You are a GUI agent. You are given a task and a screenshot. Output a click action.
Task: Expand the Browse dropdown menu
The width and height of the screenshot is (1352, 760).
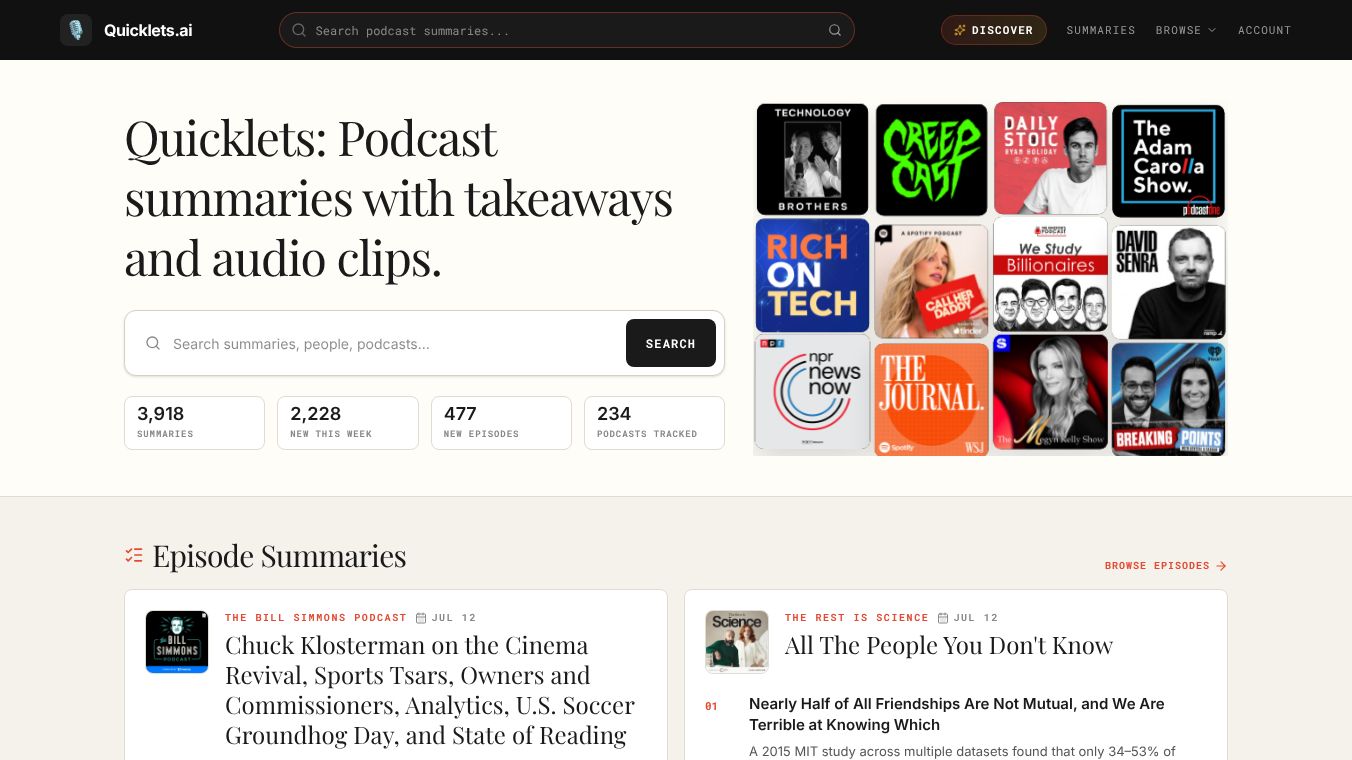pyautogui.click(x=1186, y=30)
